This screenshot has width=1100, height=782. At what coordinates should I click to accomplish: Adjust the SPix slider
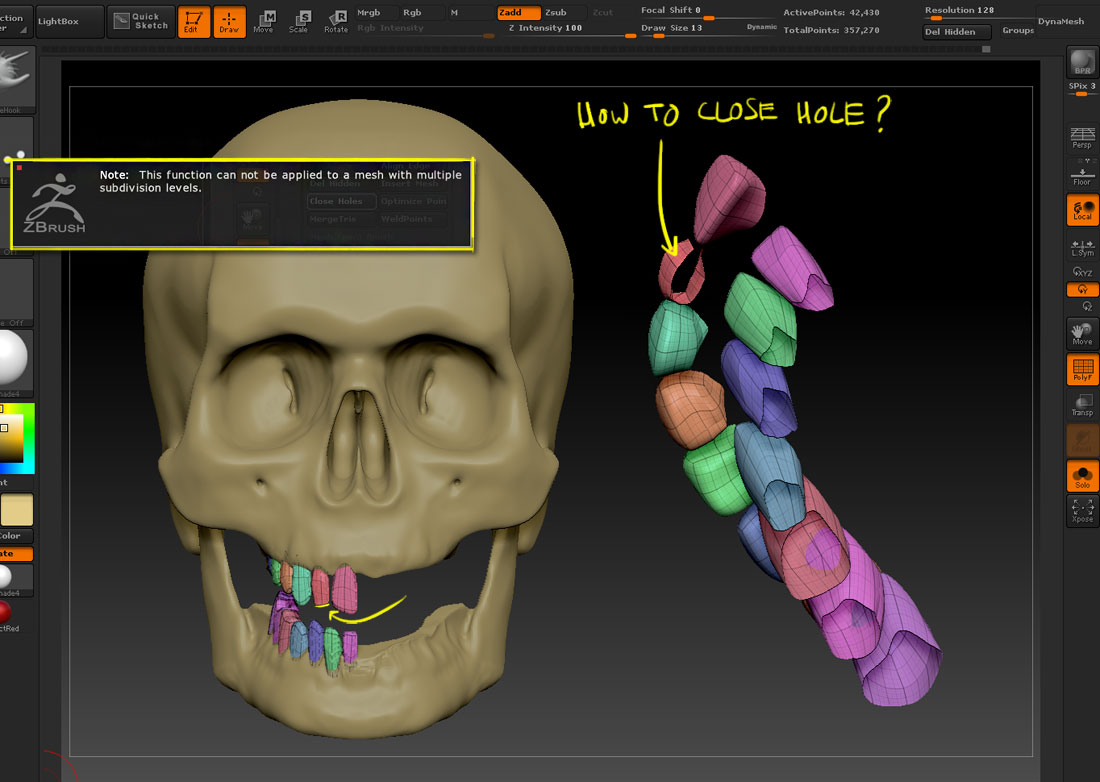click(1082, 88)
